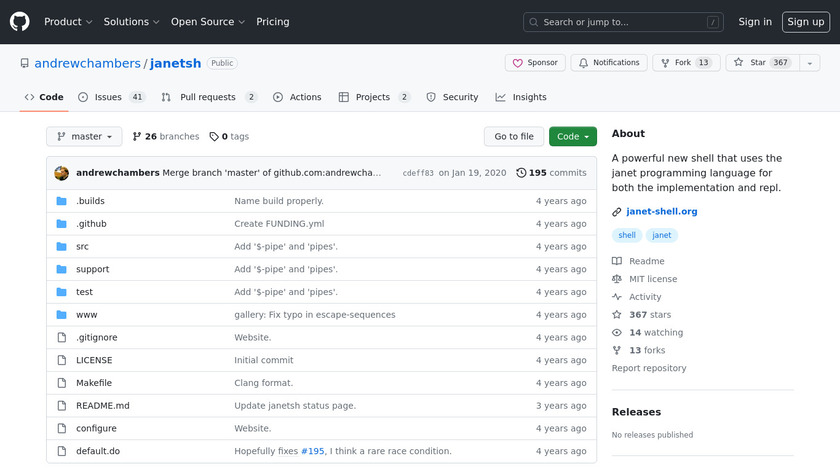
Task: Open the janet-shell.org website link
Action: coord(661,212)
